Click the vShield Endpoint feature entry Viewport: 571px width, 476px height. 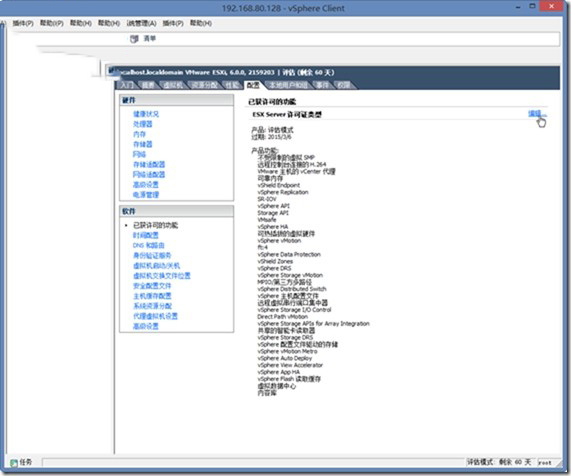279,185
